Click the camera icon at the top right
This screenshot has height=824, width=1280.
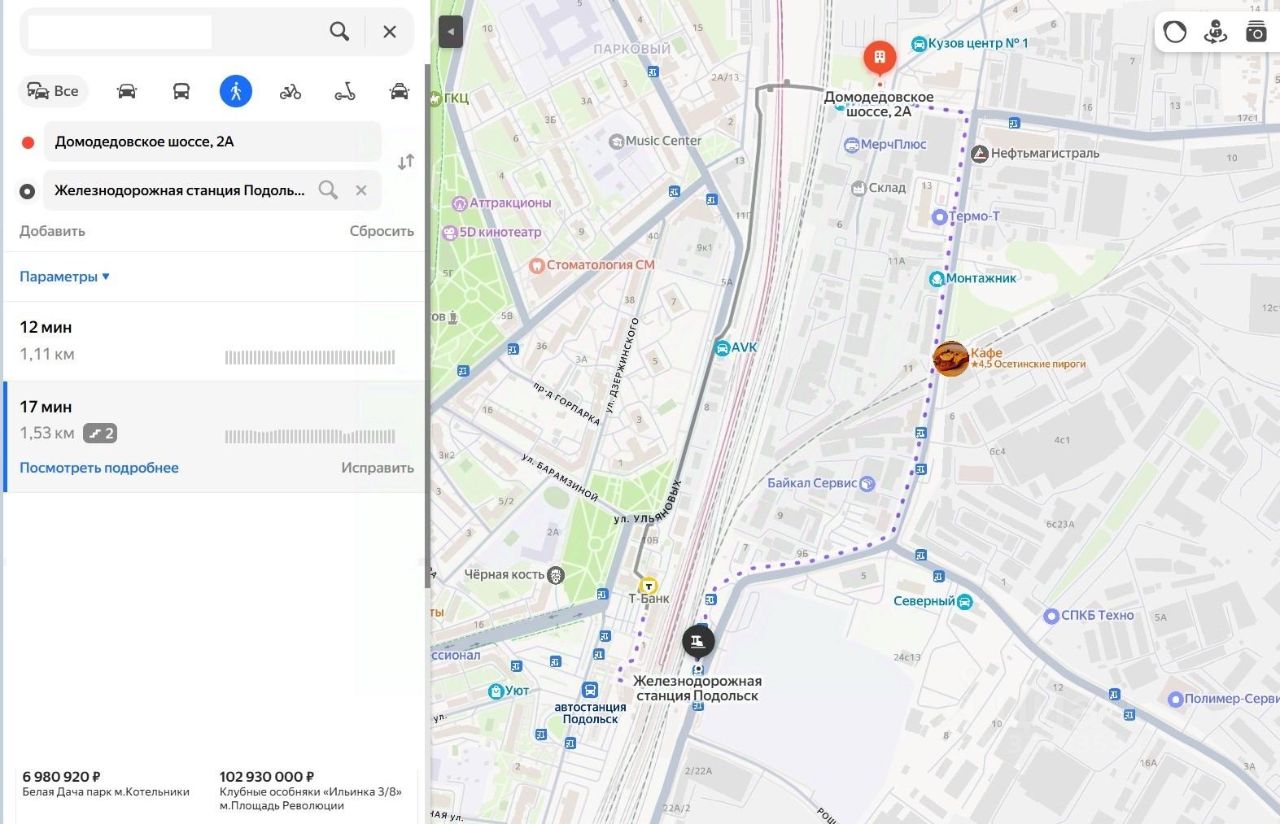[1256, 32]
